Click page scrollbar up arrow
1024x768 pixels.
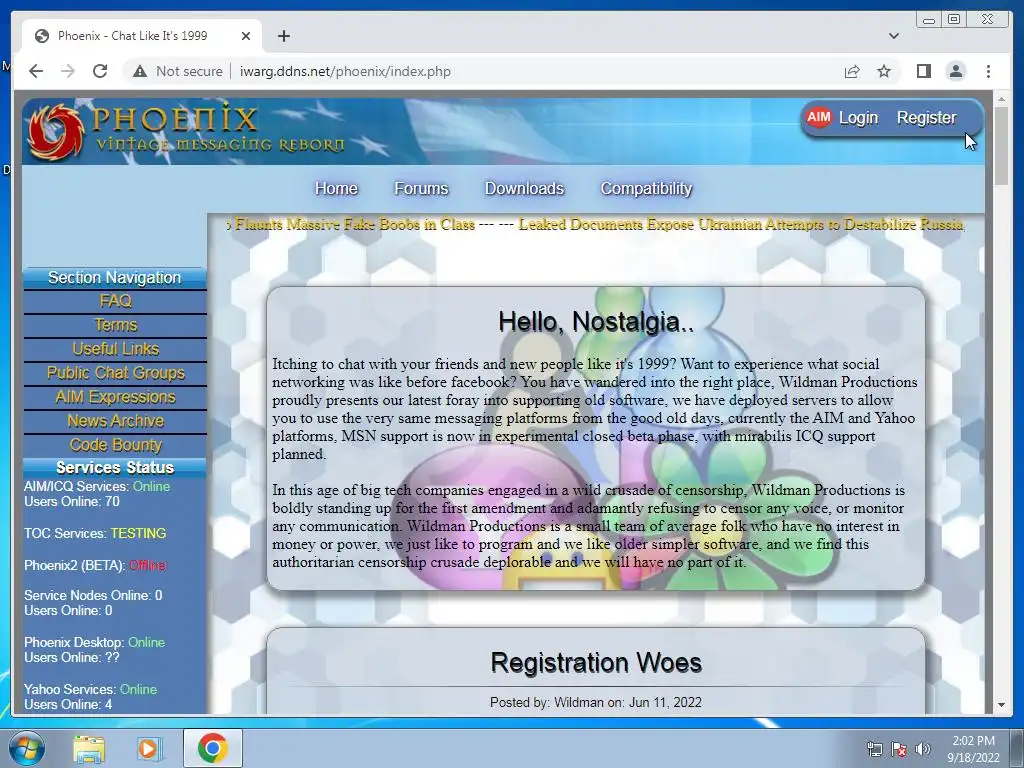pyautogui.click(x=1001, y=99)
